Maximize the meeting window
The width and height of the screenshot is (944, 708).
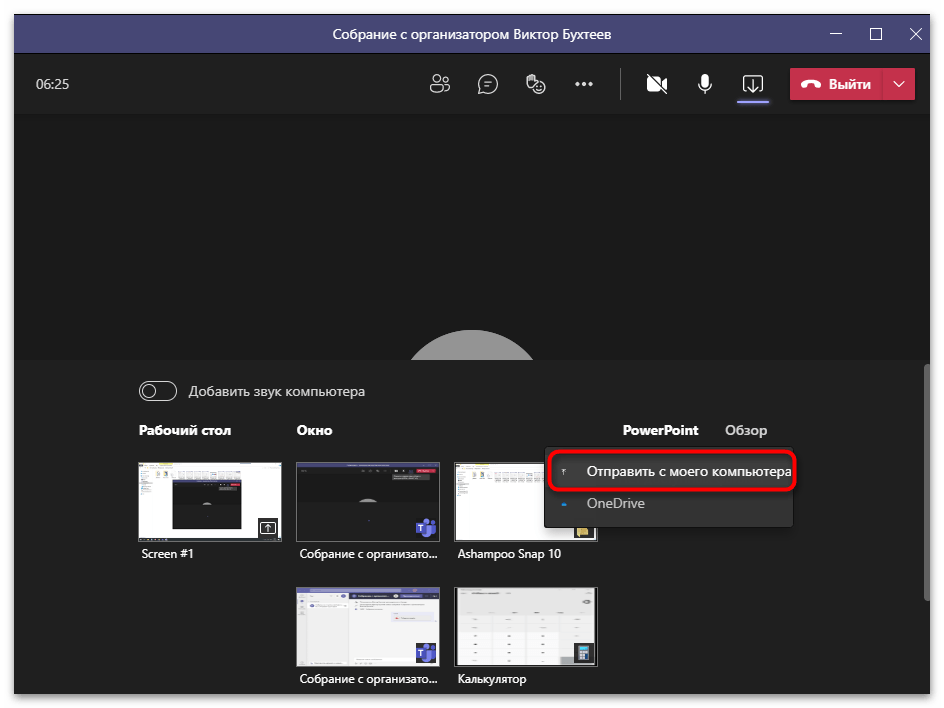click(x=876, y=34)
